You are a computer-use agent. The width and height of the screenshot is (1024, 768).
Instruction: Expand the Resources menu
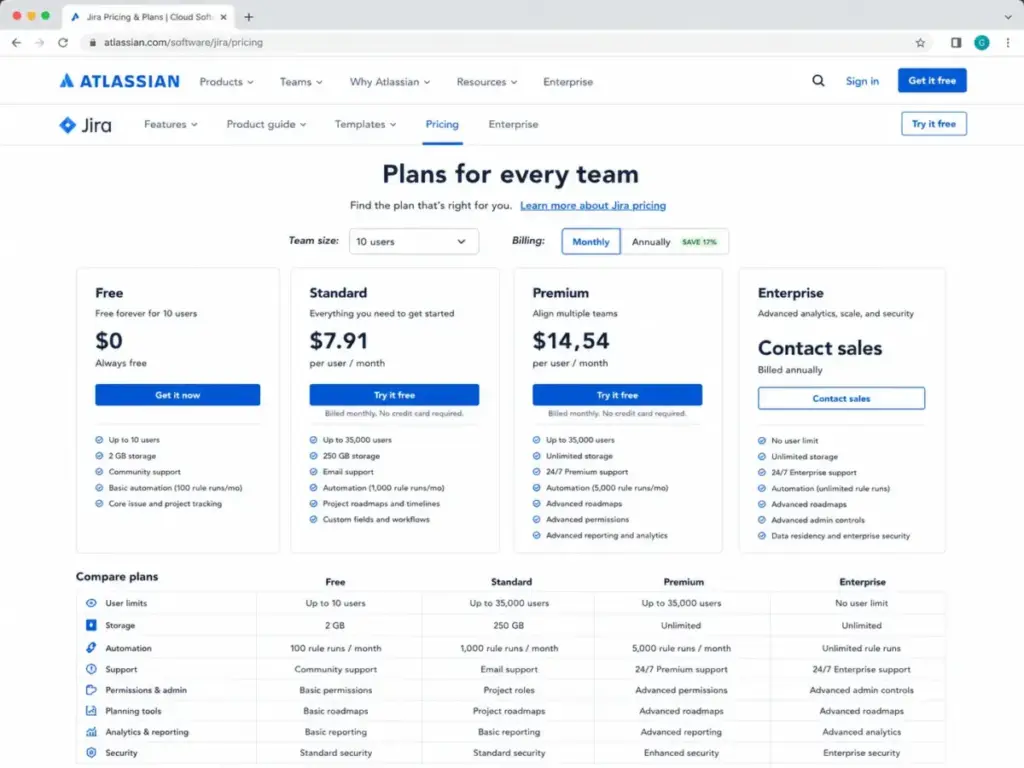click(x=487, y=82)
